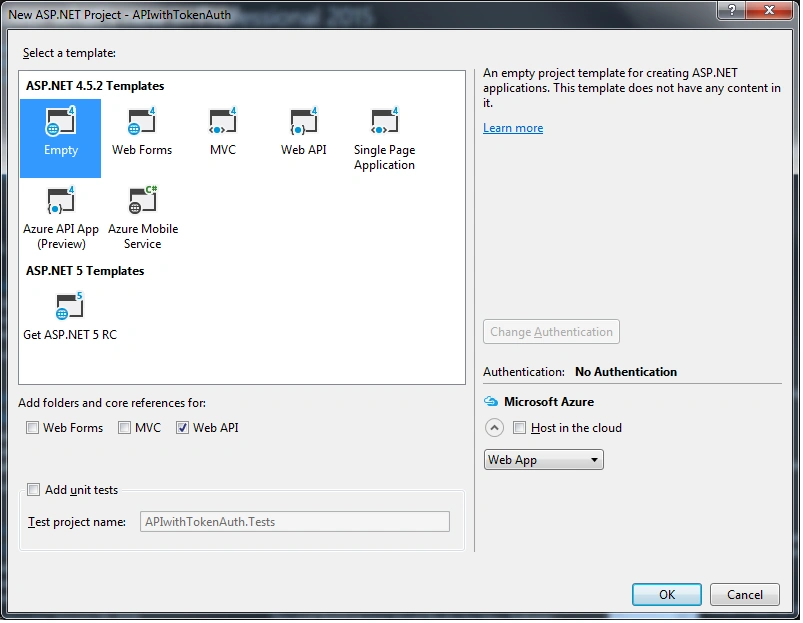Image resolution: width=803 pixels, height=623 pixels.
Task: Confirm with the OK button
Action: click(667, 595)
